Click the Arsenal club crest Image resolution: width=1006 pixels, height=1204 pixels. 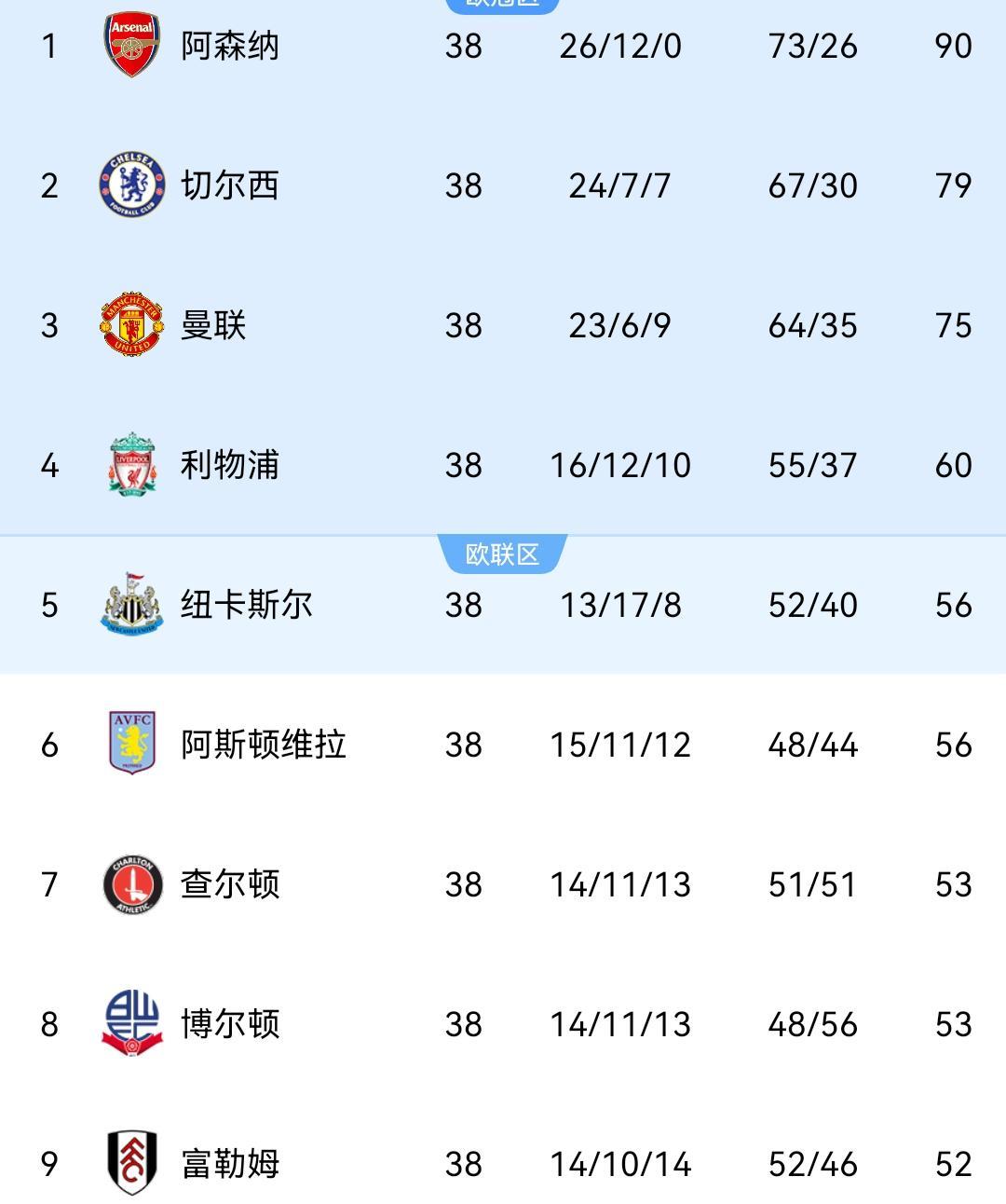tap(131, 45)
